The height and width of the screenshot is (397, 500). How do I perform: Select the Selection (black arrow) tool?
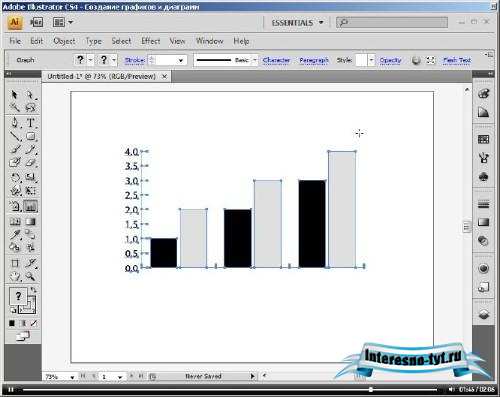click(14, 95)
